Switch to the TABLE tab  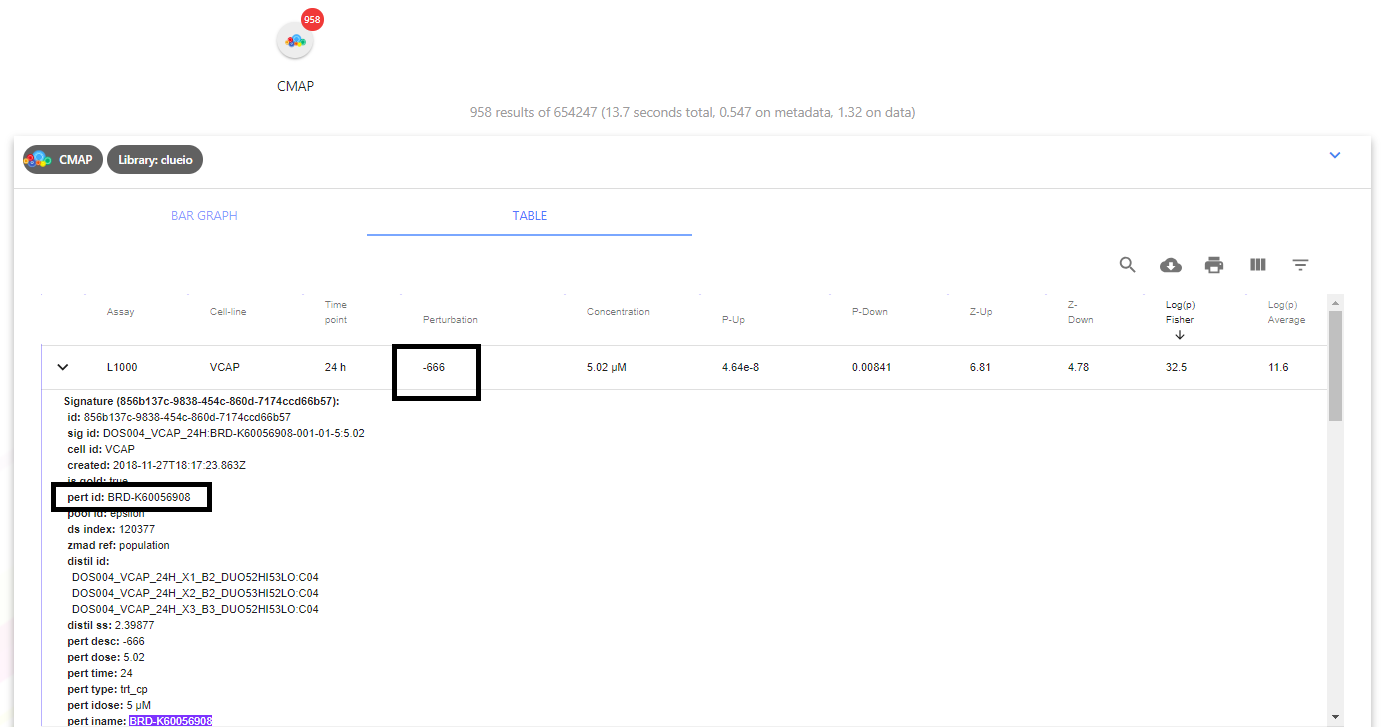coord(529,215)
